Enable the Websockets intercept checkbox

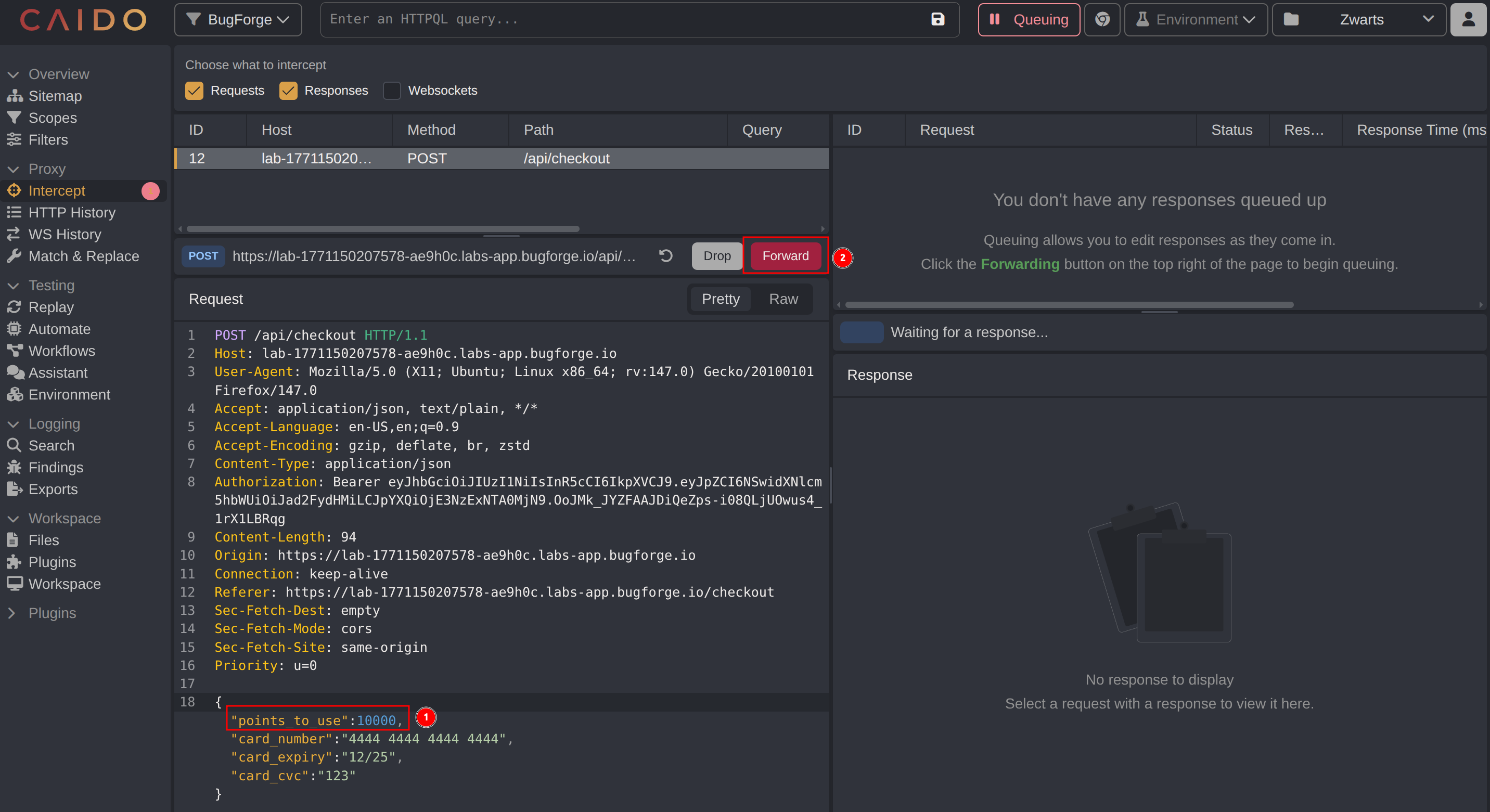(x=392, y=91)
